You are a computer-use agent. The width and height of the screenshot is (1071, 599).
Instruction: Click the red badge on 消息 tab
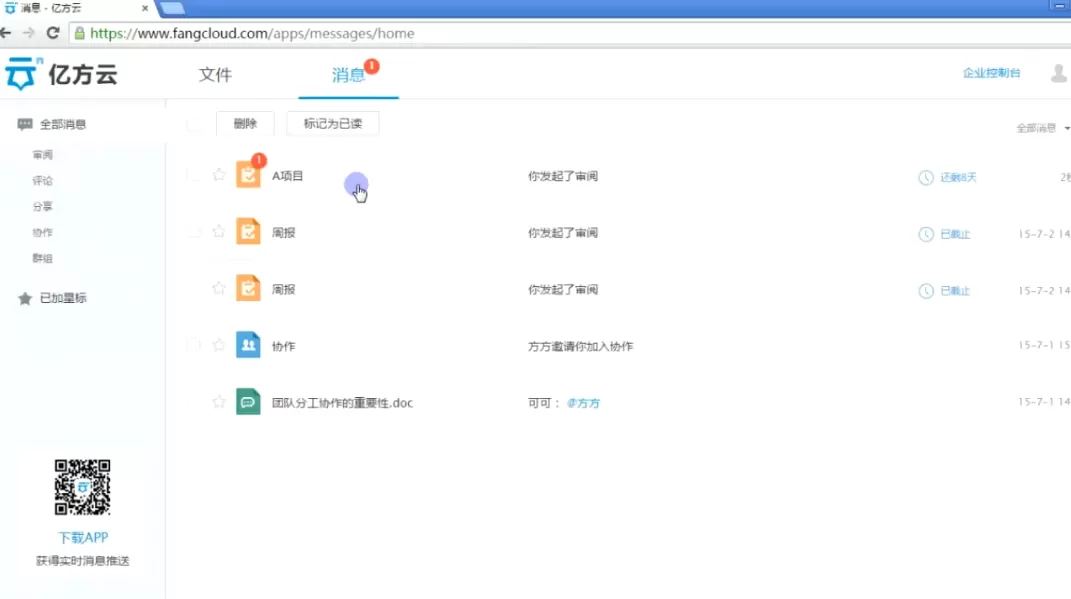[x=372, y=66]
